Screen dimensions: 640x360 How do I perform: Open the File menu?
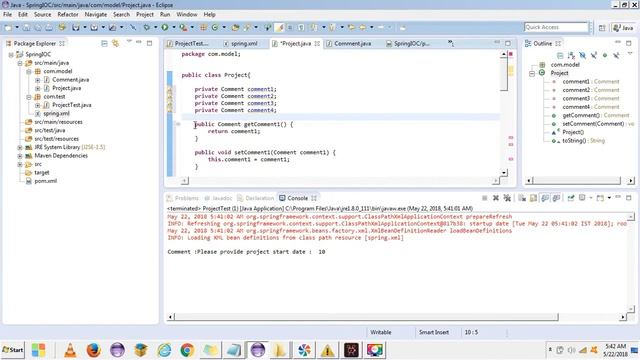7,14
